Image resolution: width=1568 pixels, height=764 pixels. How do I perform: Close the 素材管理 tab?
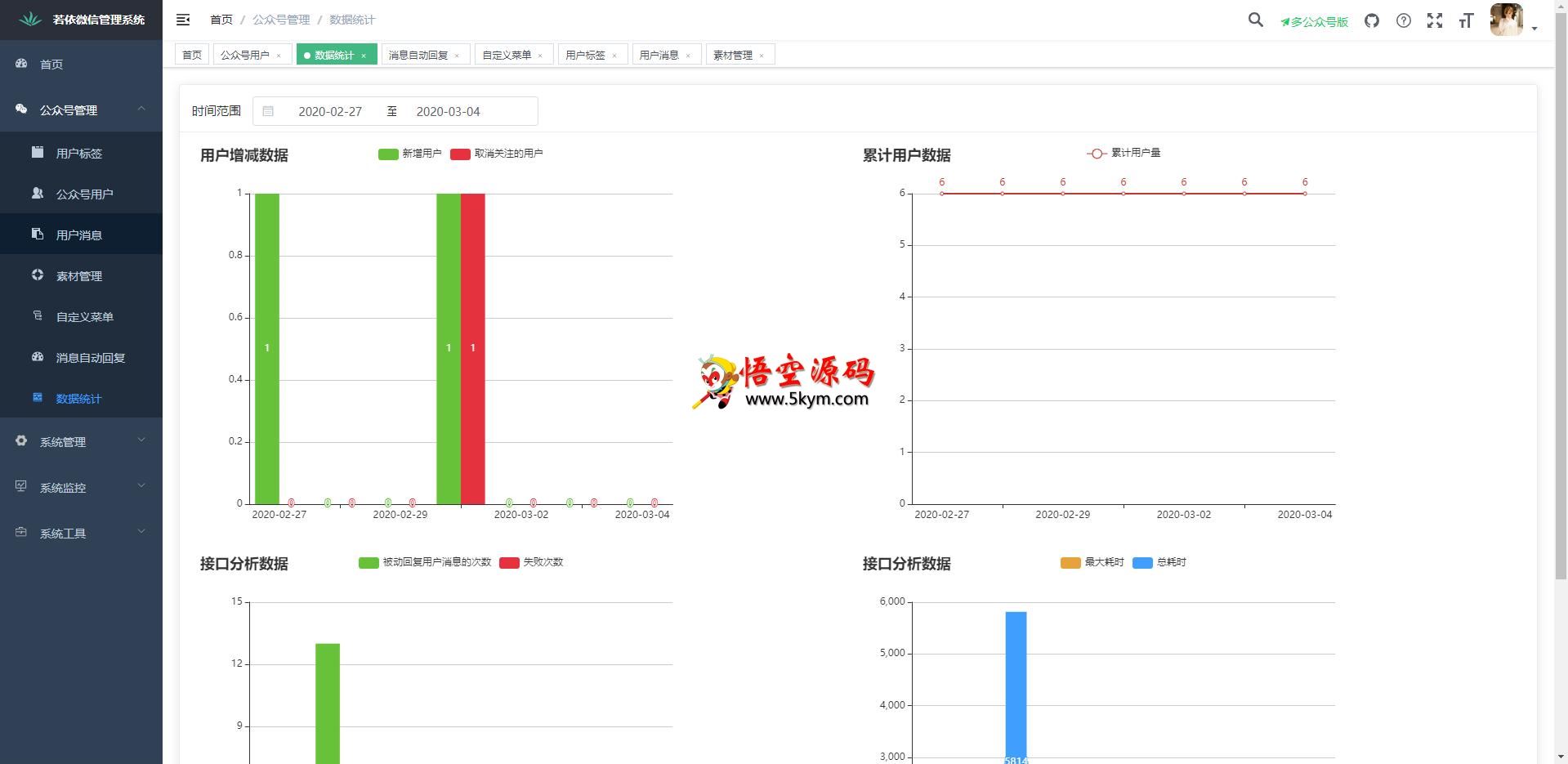coord(762,56)
